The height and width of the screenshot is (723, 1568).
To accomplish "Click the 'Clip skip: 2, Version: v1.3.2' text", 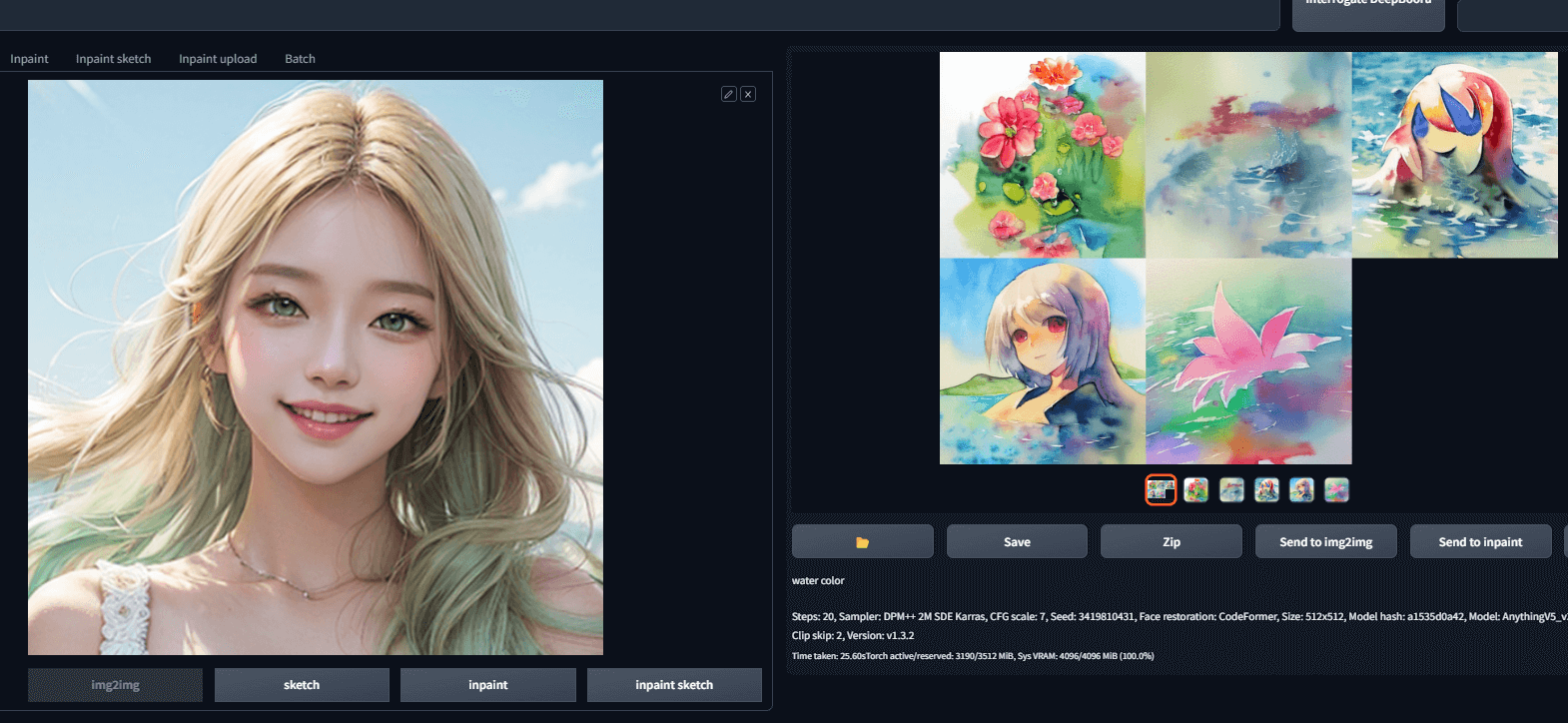I will [853, 635].
